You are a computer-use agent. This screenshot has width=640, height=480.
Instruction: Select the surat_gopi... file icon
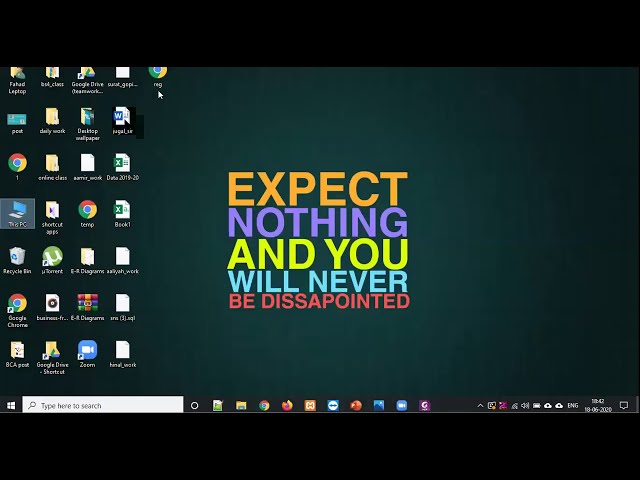pos(122,78)
